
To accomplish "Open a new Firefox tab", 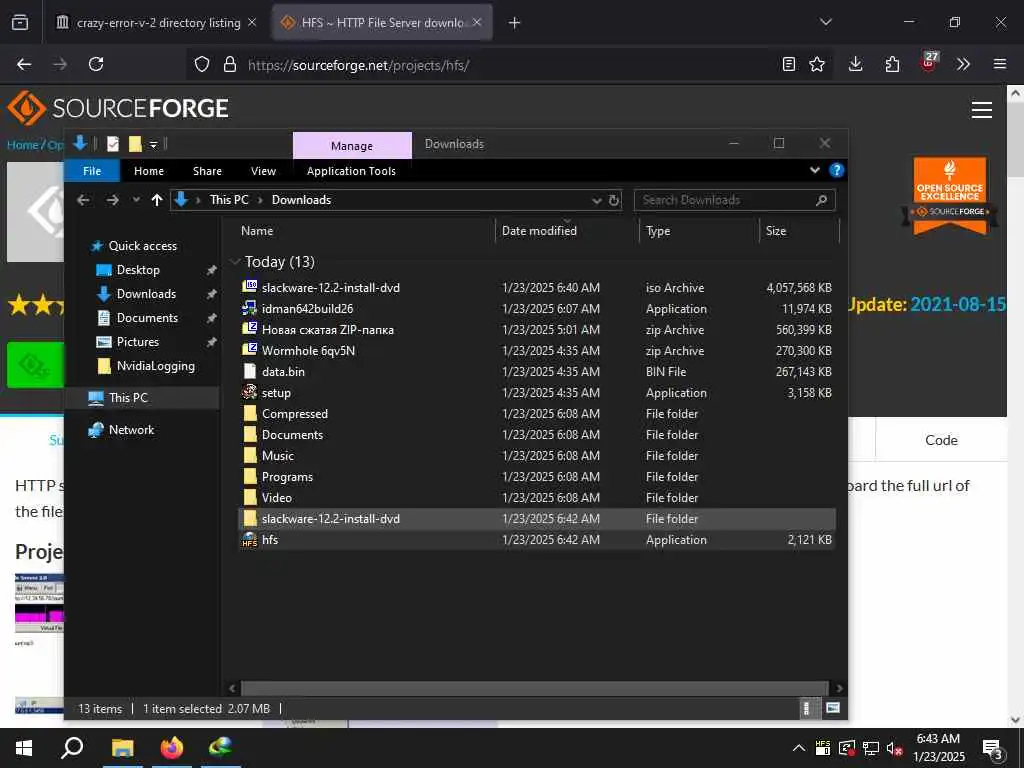I will tap(515, 23).
